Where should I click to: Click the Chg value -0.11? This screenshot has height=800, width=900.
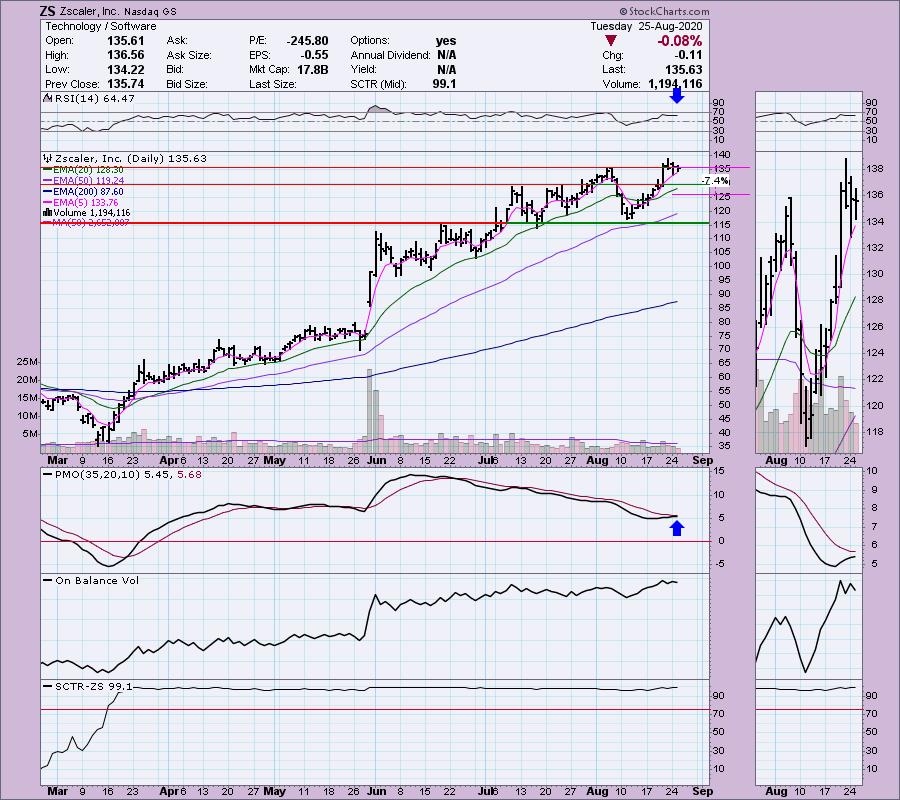coord(690,55)
